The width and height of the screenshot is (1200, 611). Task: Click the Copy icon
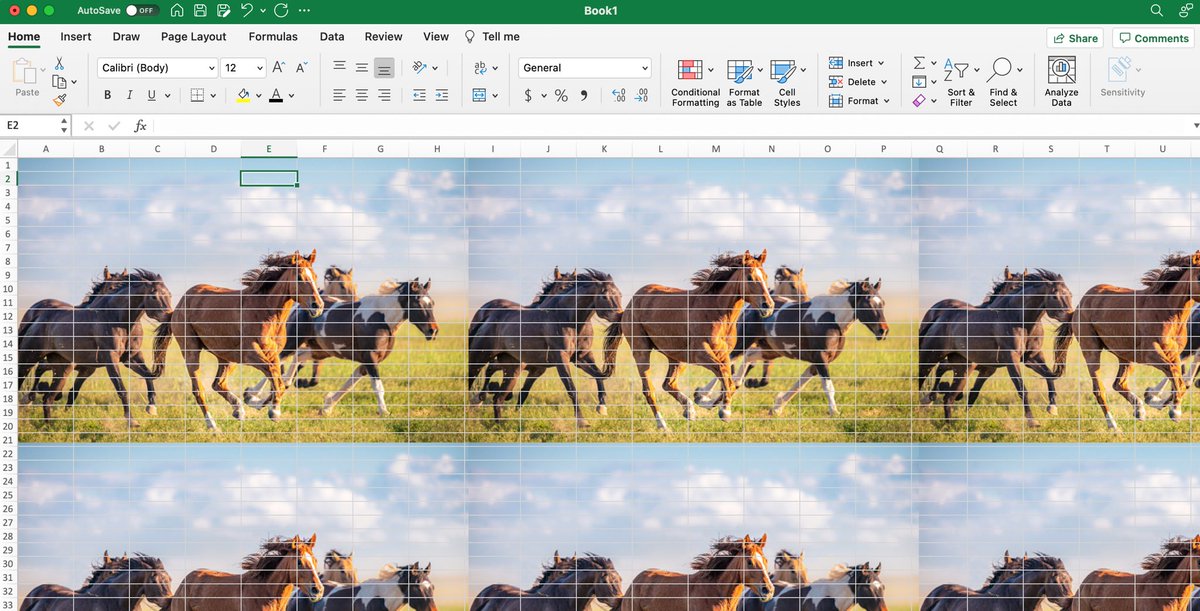coord(59,82)
